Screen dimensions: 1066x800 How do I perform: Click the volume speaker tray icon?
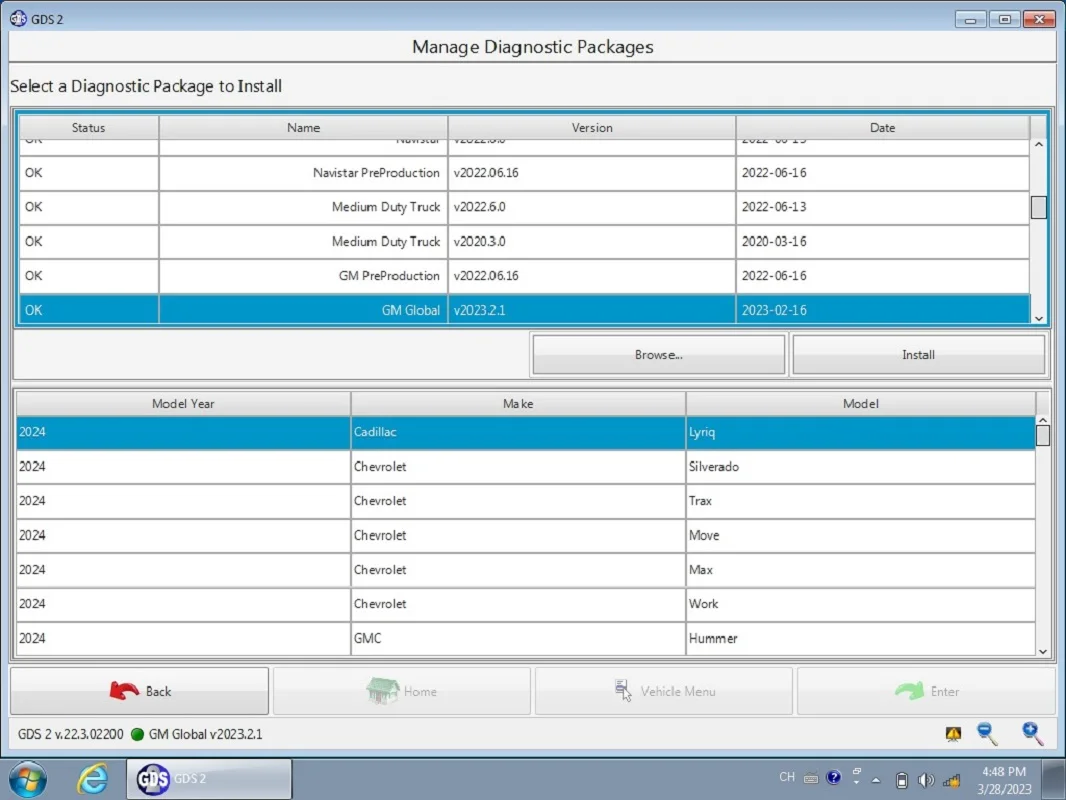click(x=925, y=780)
